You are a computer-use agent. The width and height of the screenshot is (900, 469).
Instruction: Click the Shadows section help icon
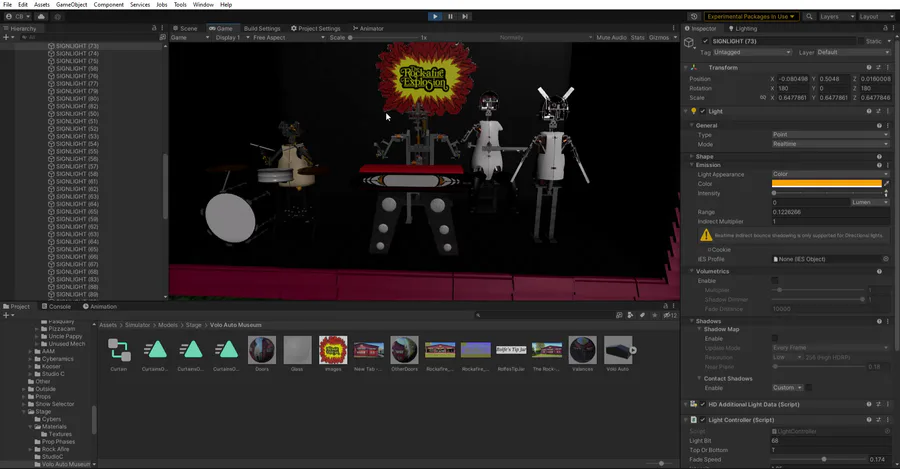click(879, 321)
